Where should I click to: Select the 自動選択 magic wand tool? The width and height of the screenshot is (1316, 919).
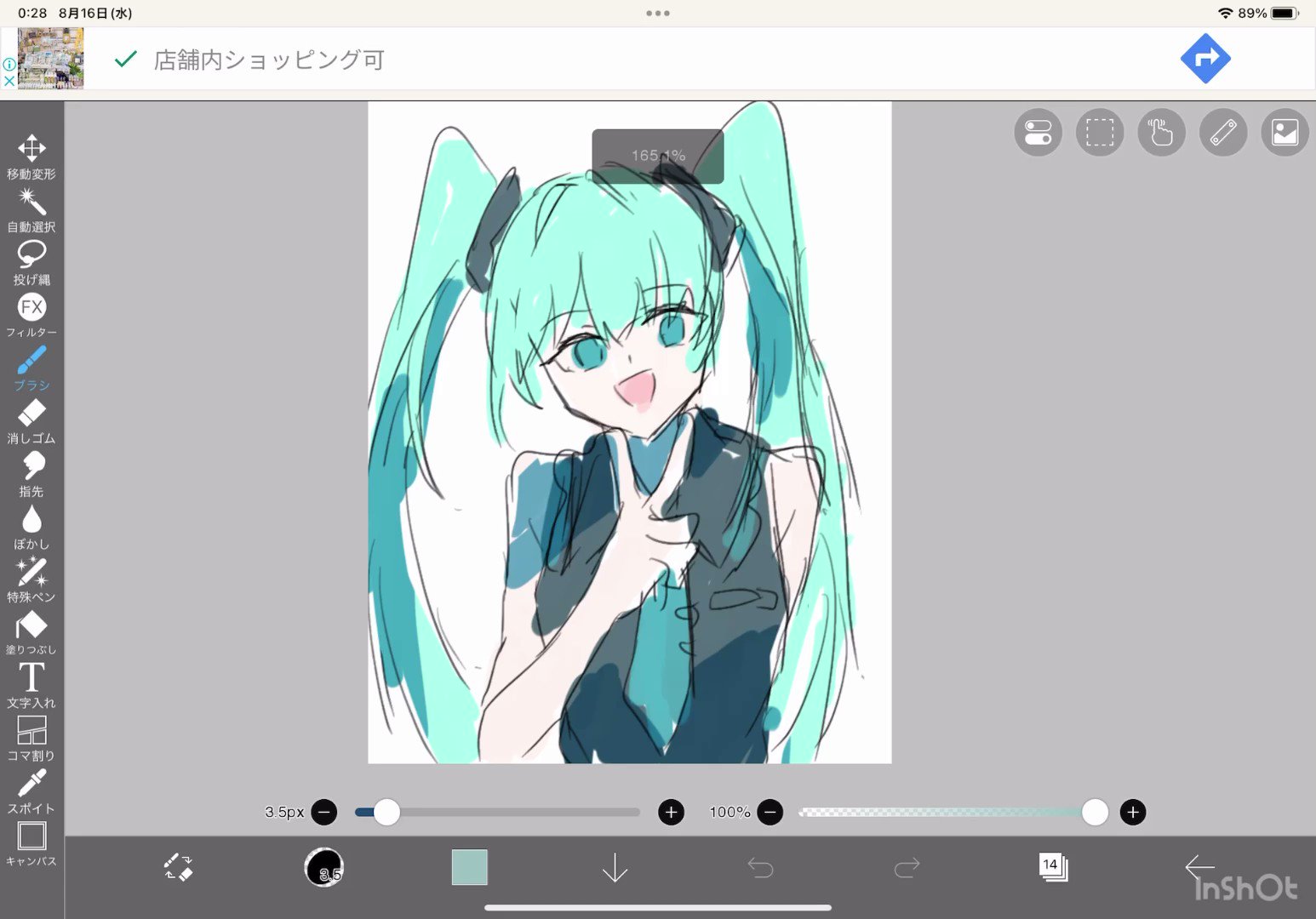pyautogui.click(x=31, y=210)
